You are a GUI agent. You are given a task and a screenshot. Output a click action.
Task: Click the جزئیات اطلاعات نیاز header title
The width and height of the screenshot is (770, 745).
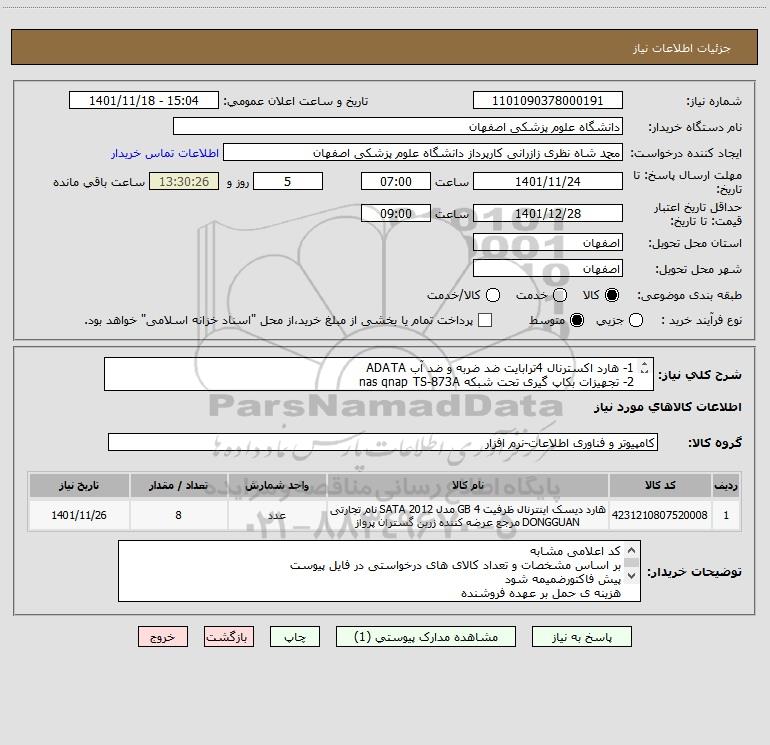coord(682,48)
